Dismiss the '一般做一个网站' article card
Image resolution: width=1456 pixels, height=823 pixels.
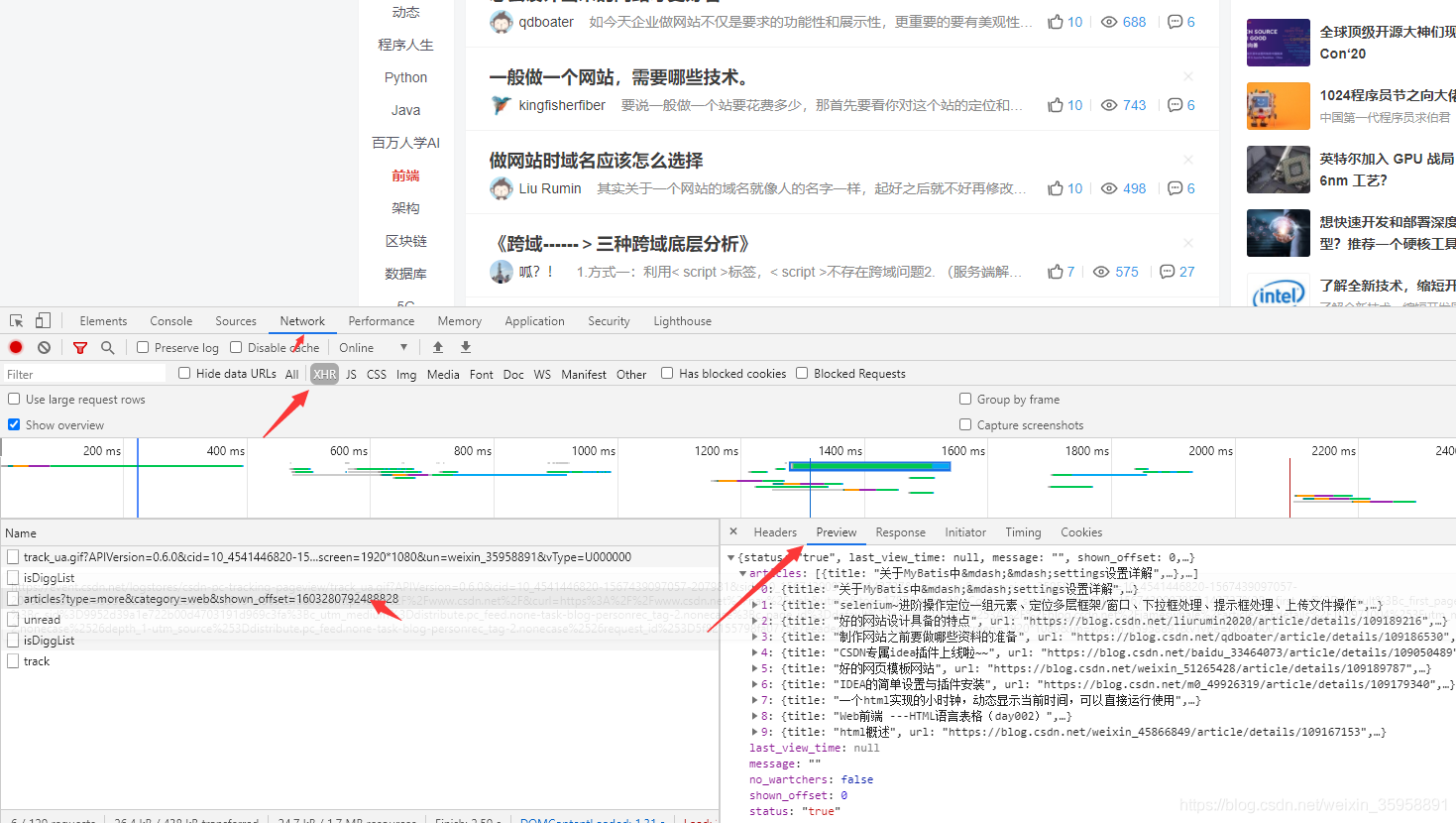point(1188,76)
